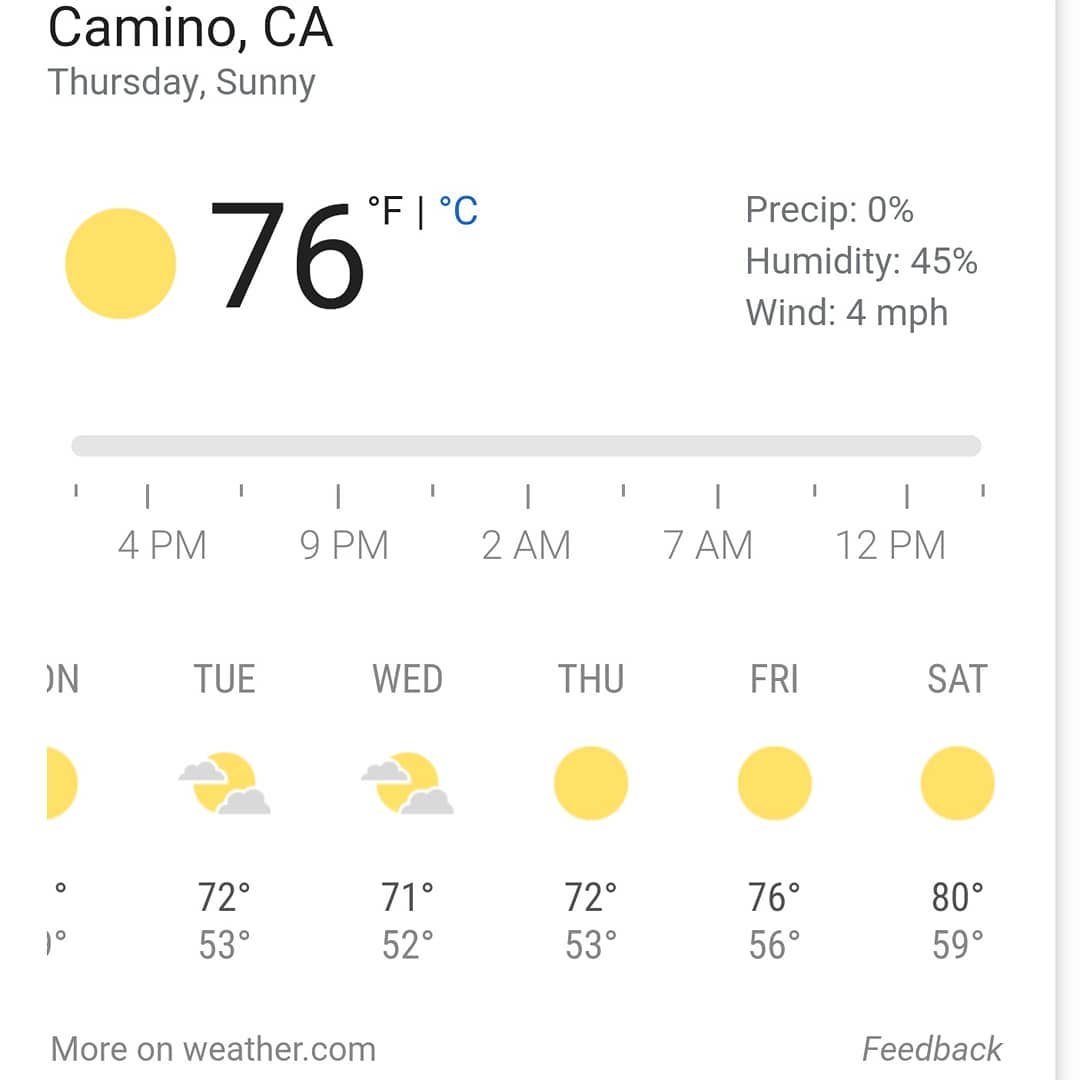
Task: Select Friday's sunny forecast icon
Action: [774, 783]
